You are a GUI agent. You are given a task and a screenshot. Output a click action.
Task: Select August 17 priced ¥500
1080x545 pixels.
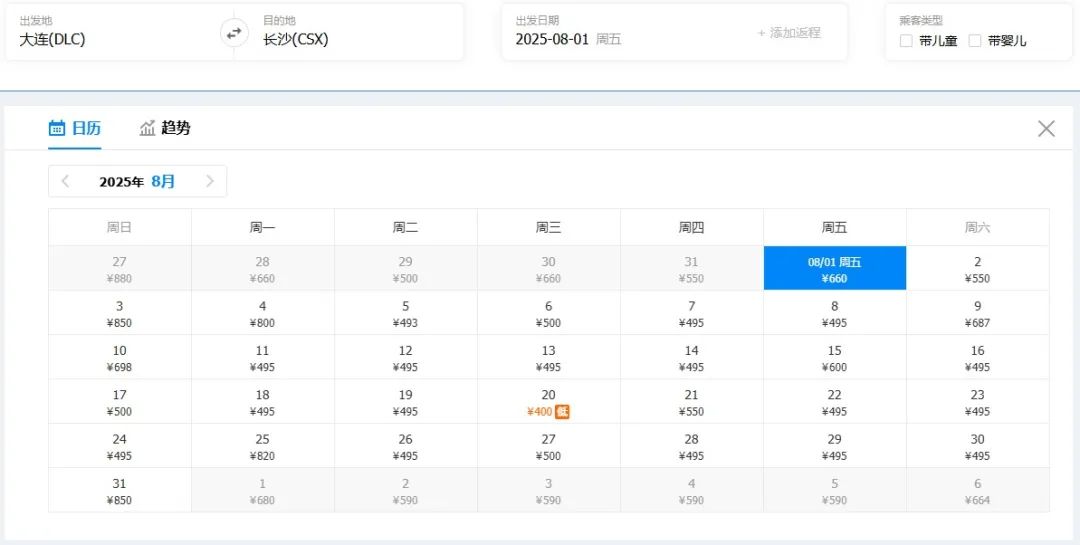[120, 402]
